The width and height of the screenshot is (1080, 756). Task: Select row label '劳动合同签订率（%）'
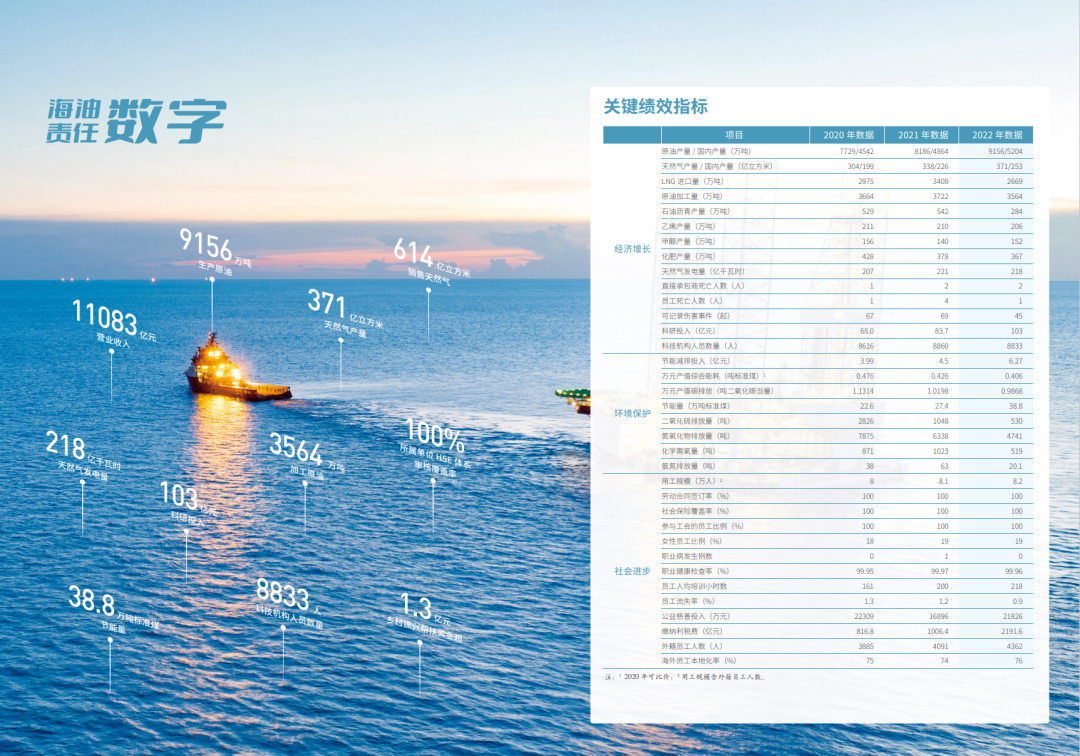(x=695, y=496)
